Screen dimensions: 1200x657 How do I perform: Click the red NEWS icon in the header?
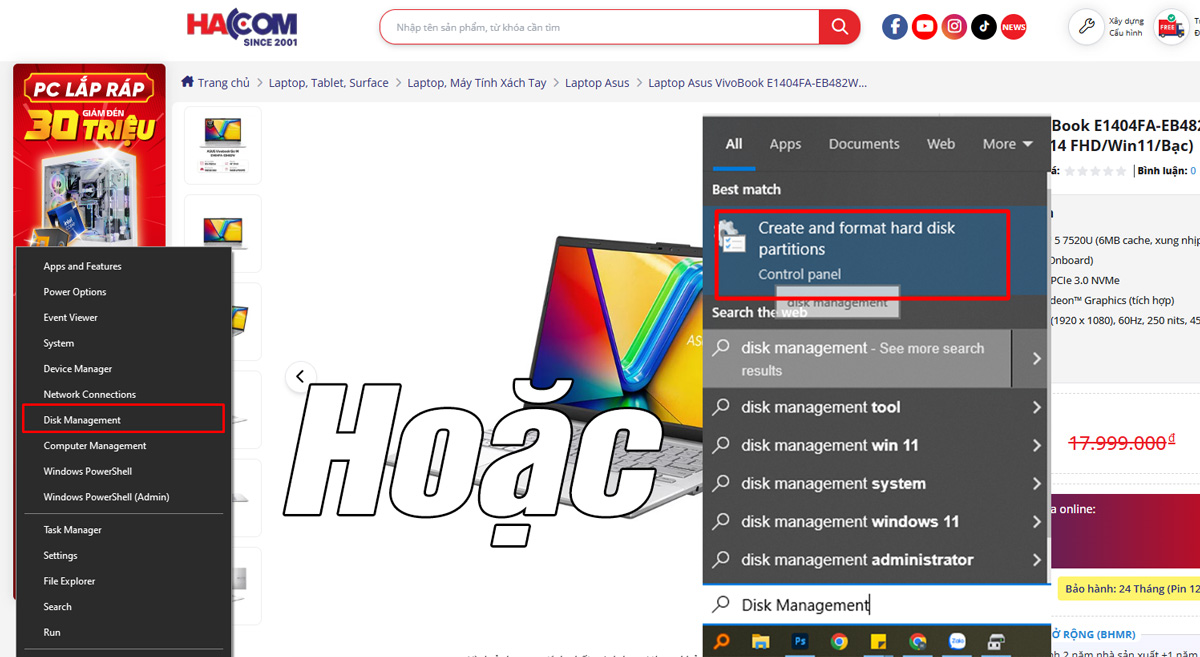point(1013,27)
